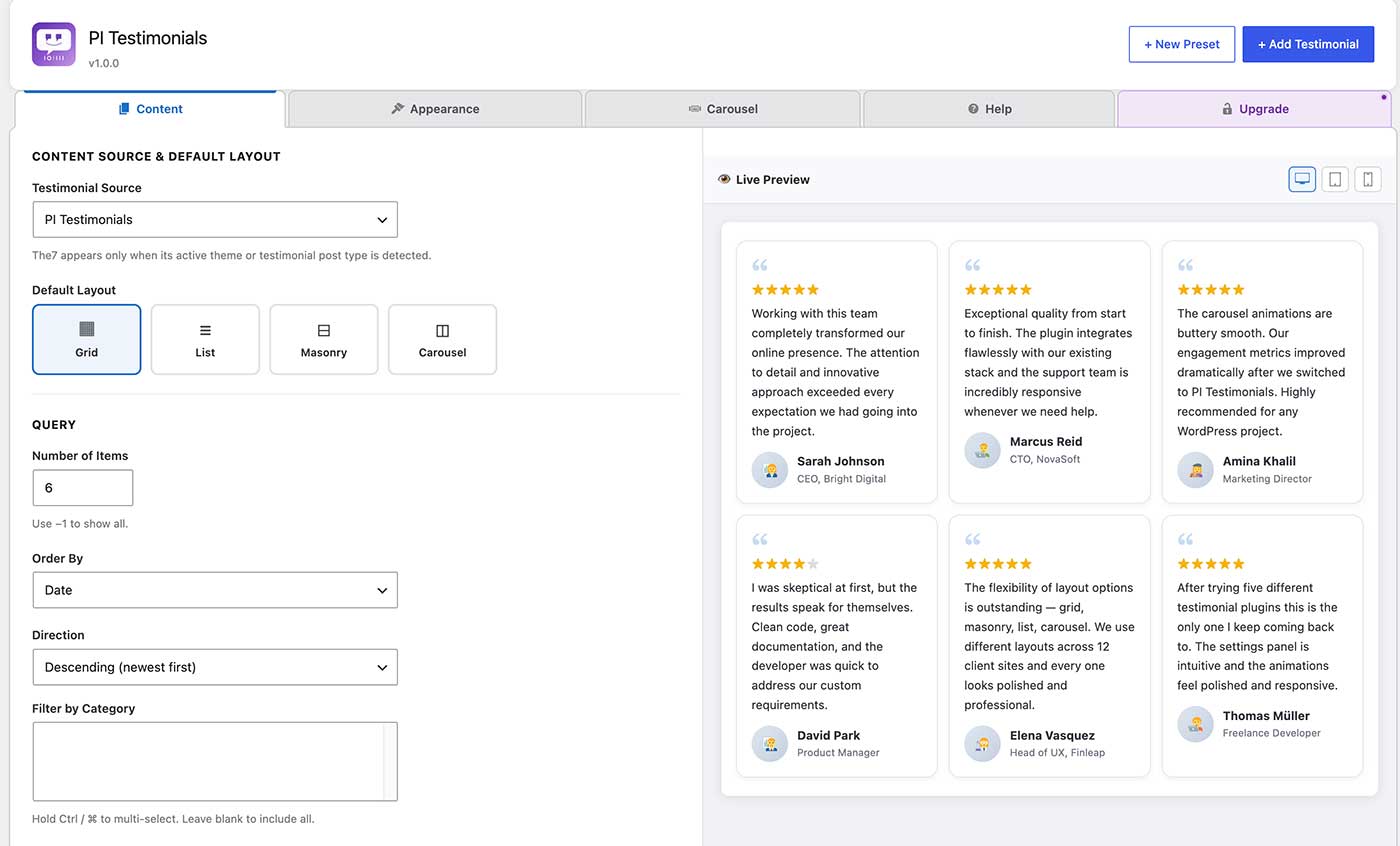Click the star rating on Thomas Müller's card
The image size is (1400, 846).
coord(1211,564)
